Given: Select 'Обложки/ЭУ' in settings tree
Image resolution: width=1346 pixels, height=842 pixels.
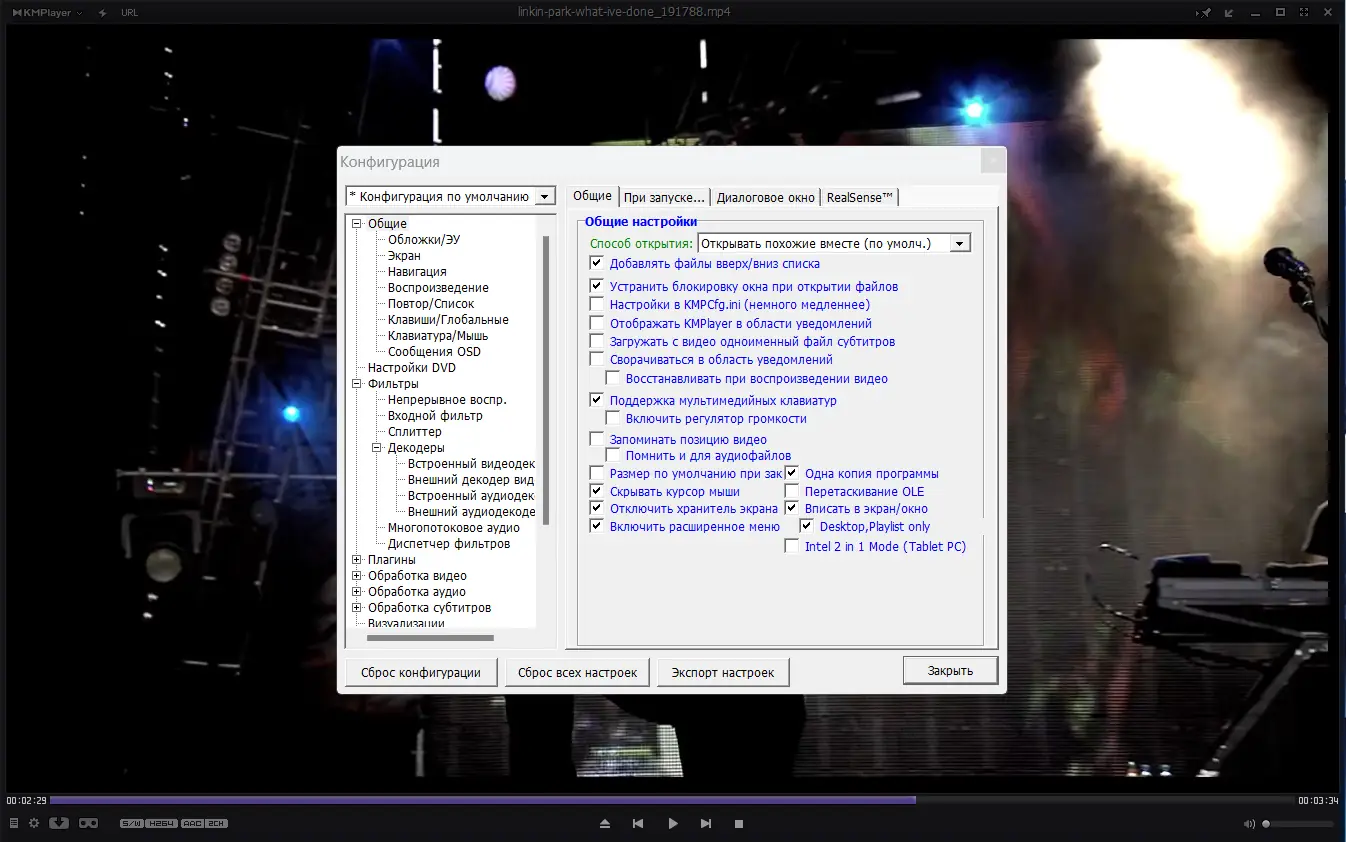Looking at the screenshot, I should tap(424, 240).
